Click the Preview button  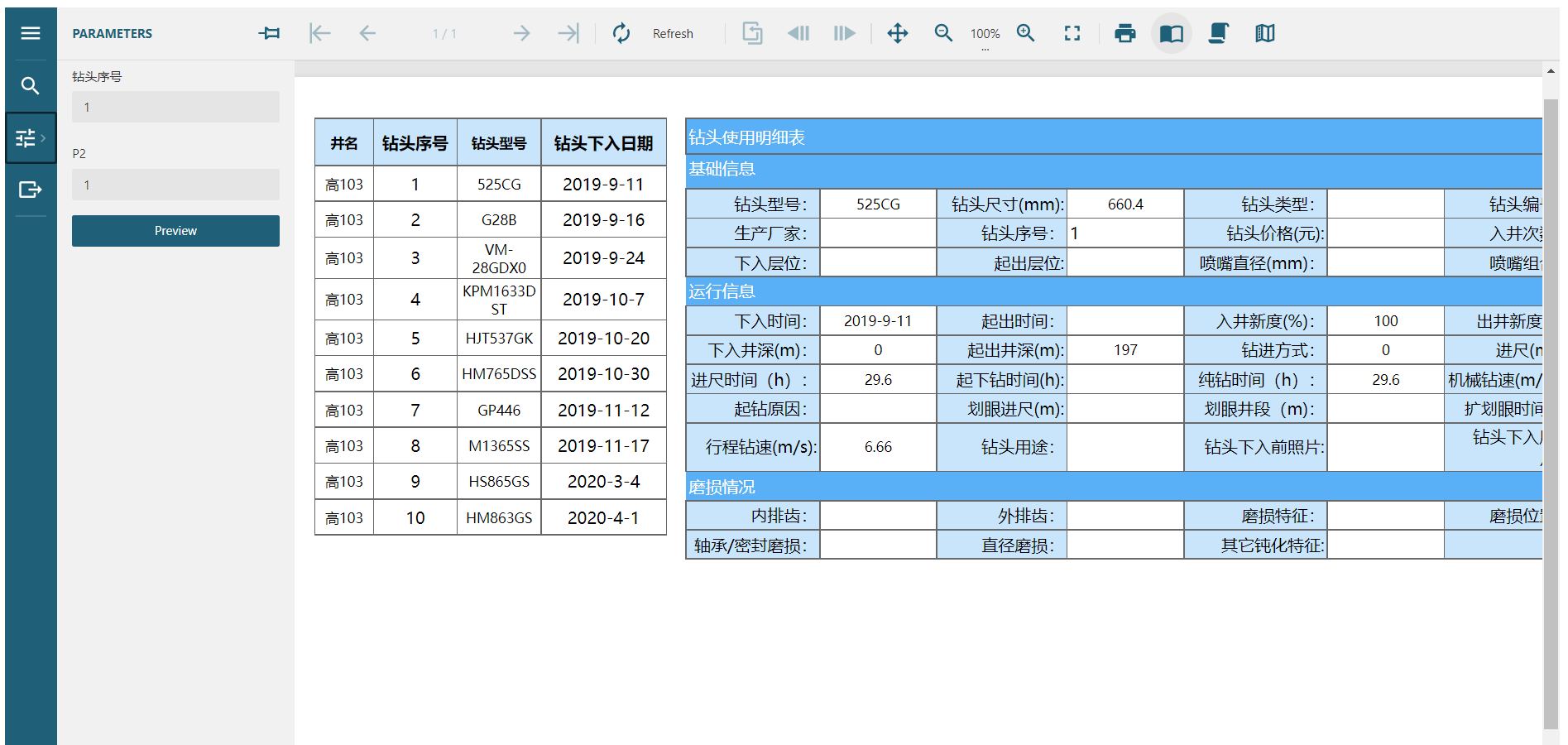tap(175, 231)
